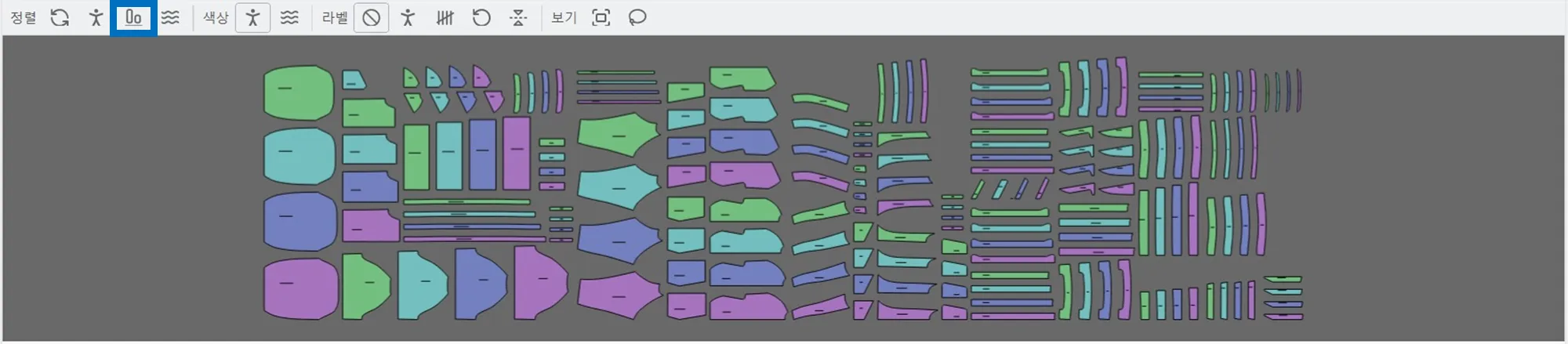The height and width of the screenshot is (344, 1568).
Task: Select the leftmost large blue rounded pattern piece
Action: coord(299,222)
